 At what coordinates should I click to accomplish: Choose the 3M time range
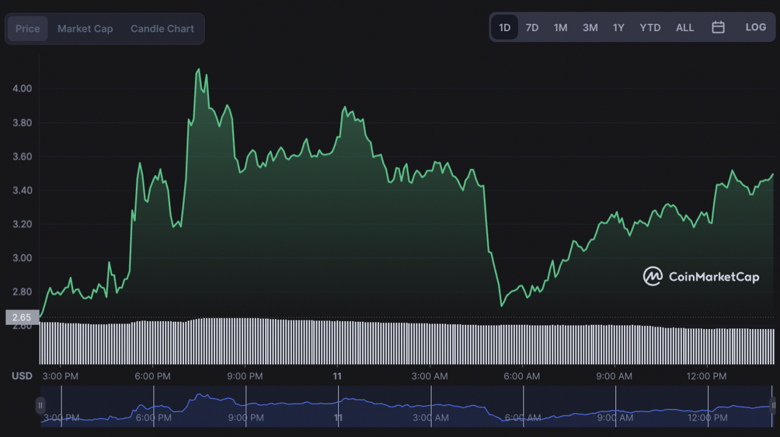point(590,27)
